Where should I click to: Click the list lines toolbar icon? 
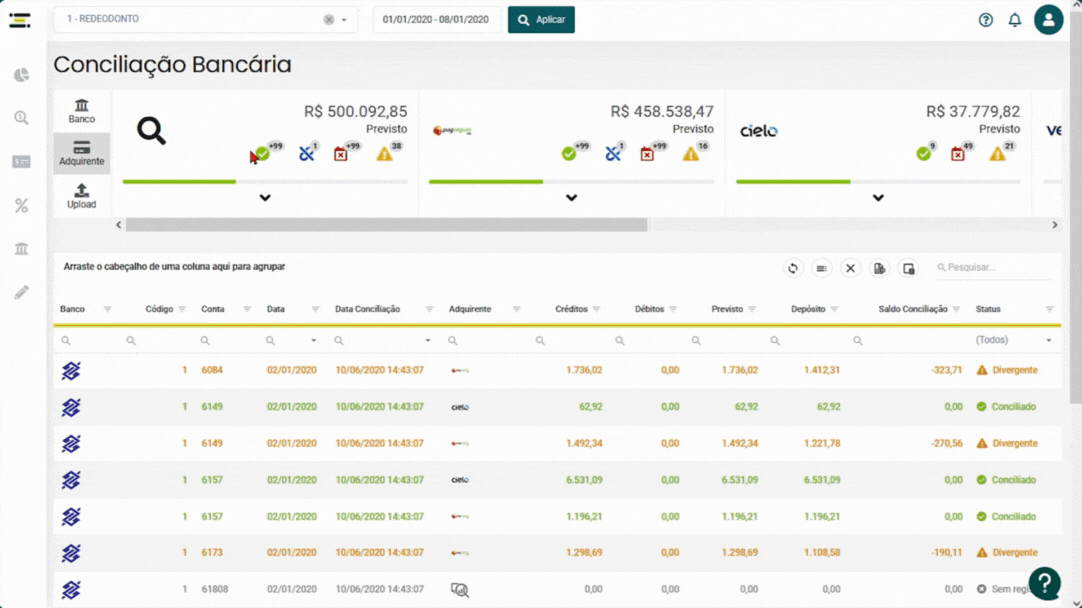click(x=821, y=268)
